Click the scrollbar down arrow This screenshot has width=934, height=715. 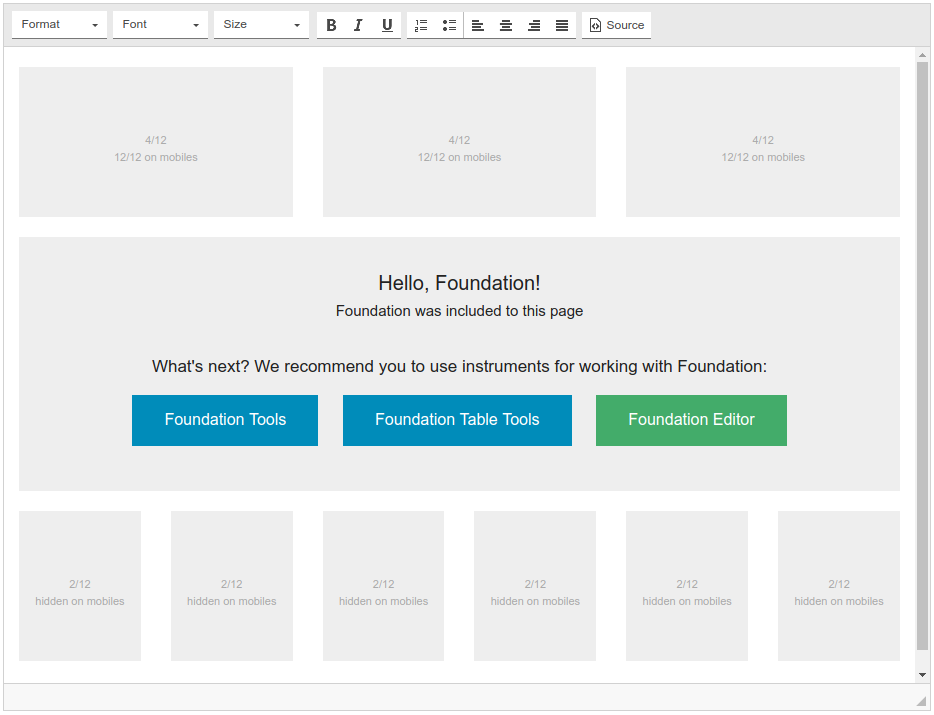coord(922,675)
